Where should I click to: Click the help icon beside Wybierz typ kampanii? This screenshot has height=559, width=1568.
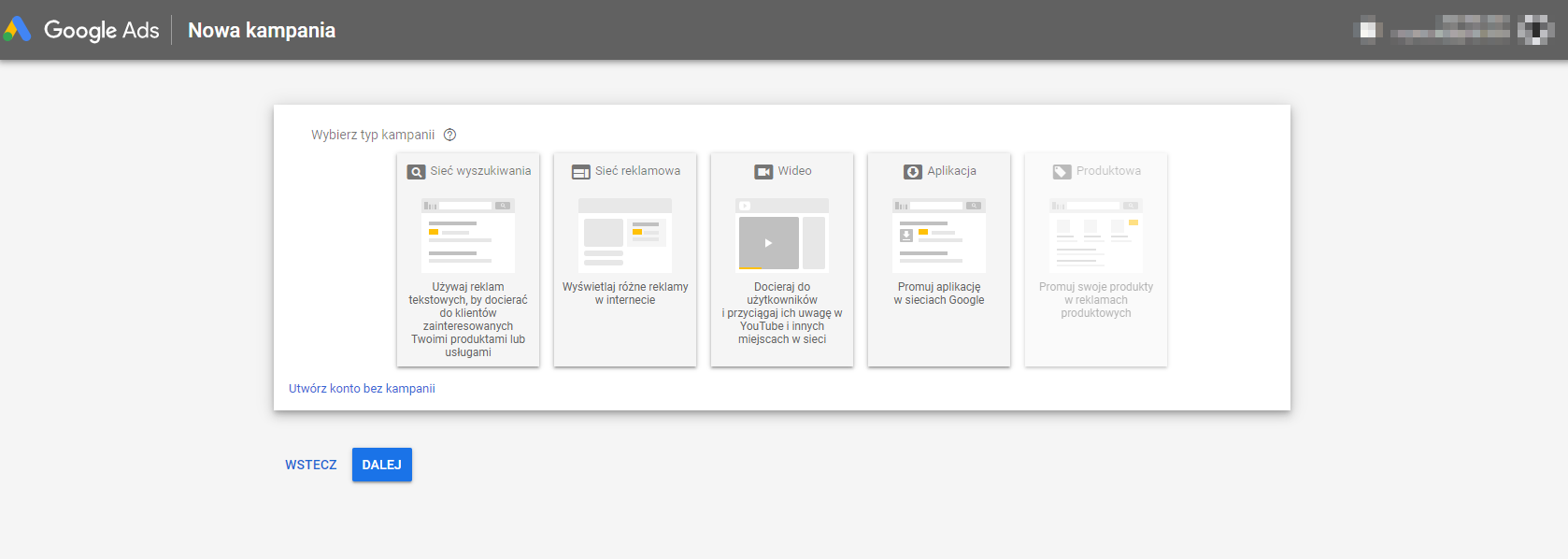(x=449, y=135)
